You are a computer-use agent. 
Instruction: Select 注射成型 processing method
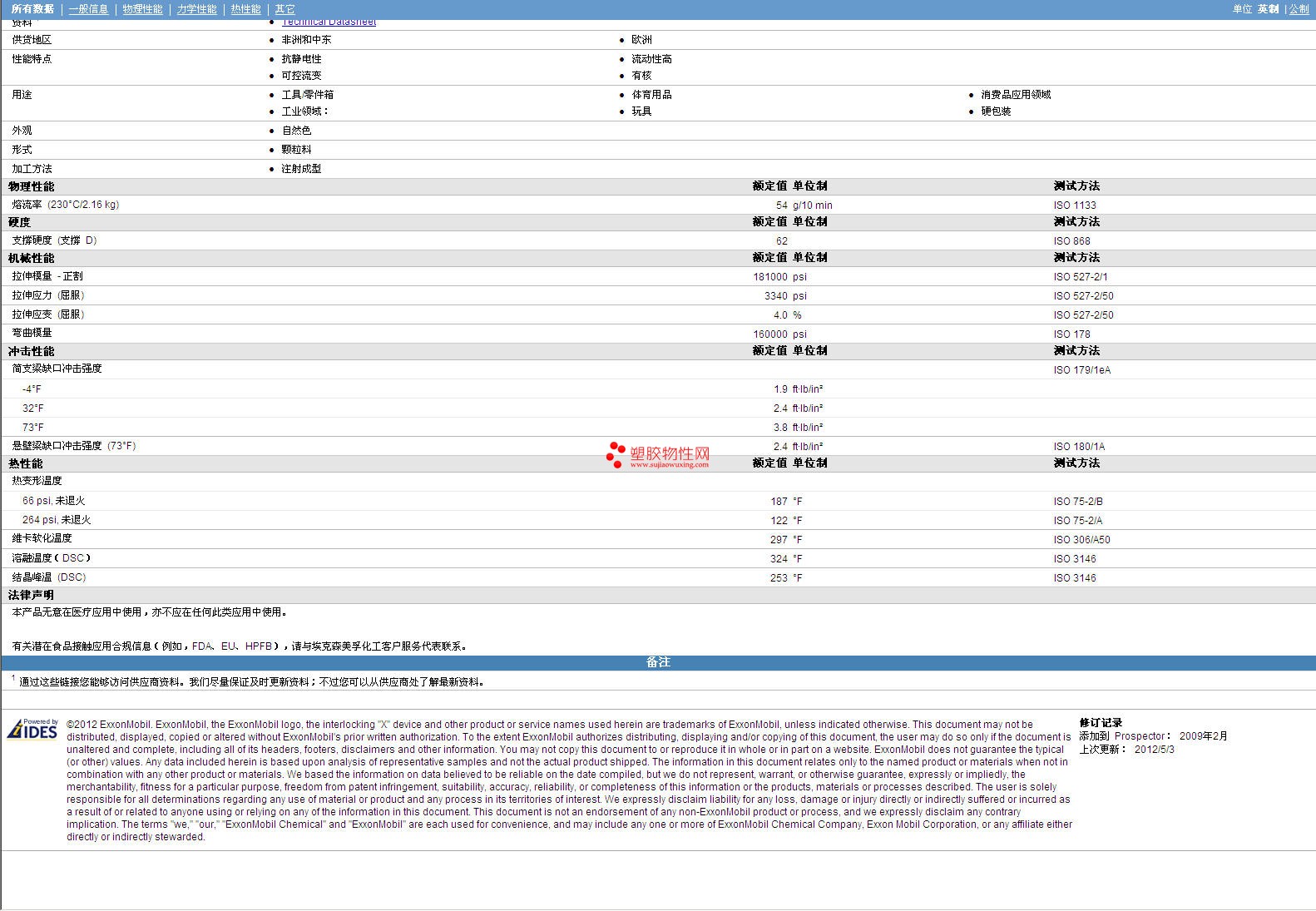click(x=302, y=169)
